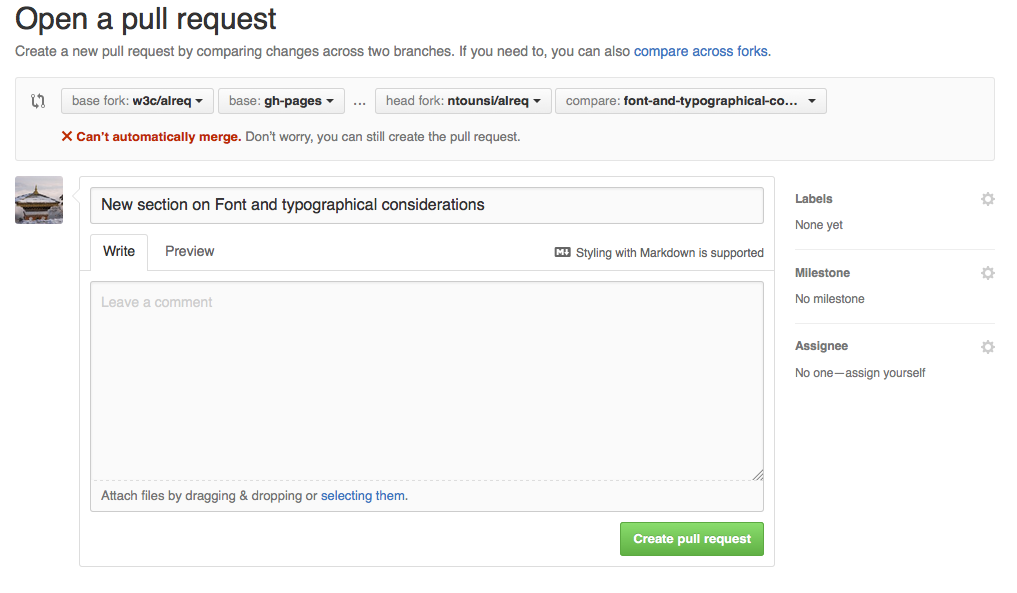Focus the pull request title field
Viewport: 1017px width, 593px height.
pos(426,205)
